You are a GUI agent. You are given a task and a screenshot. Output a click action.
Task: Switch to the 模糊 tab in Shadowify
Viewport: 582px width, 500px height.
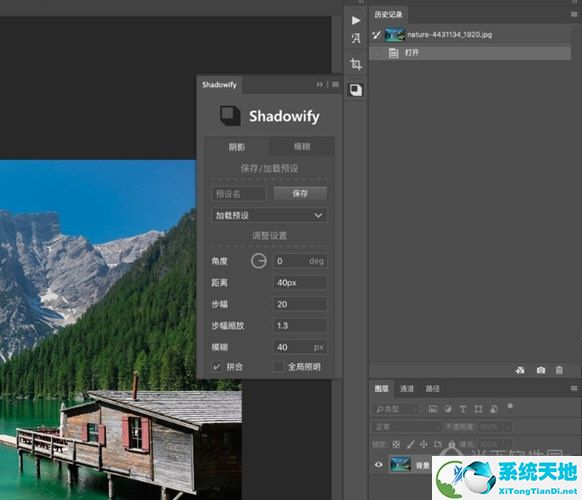coord(302,147)
